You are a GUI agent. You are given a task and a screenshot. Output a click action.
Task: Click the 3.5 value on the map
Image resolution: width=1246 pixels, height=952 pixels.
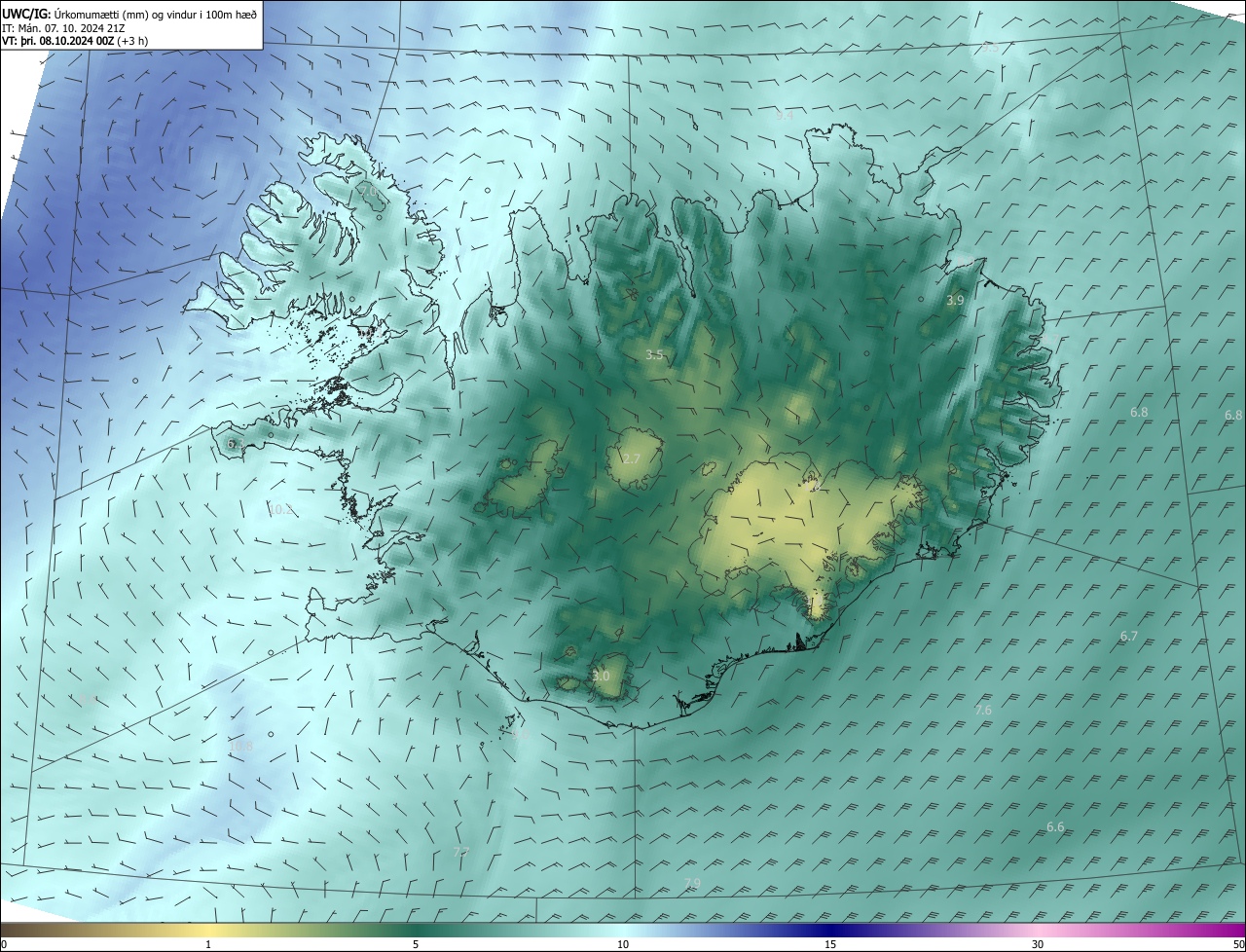(x=654, y=355)
